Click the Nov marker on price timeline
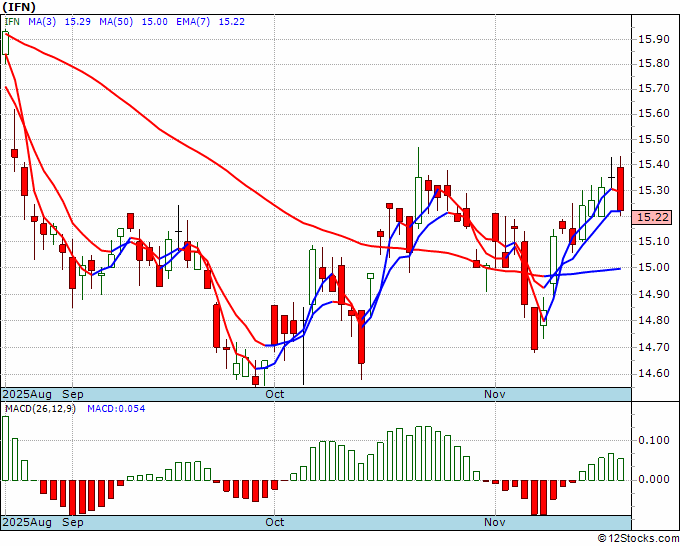Image resolution: width=680 pixels, height=546 pixels. point(495,394)
